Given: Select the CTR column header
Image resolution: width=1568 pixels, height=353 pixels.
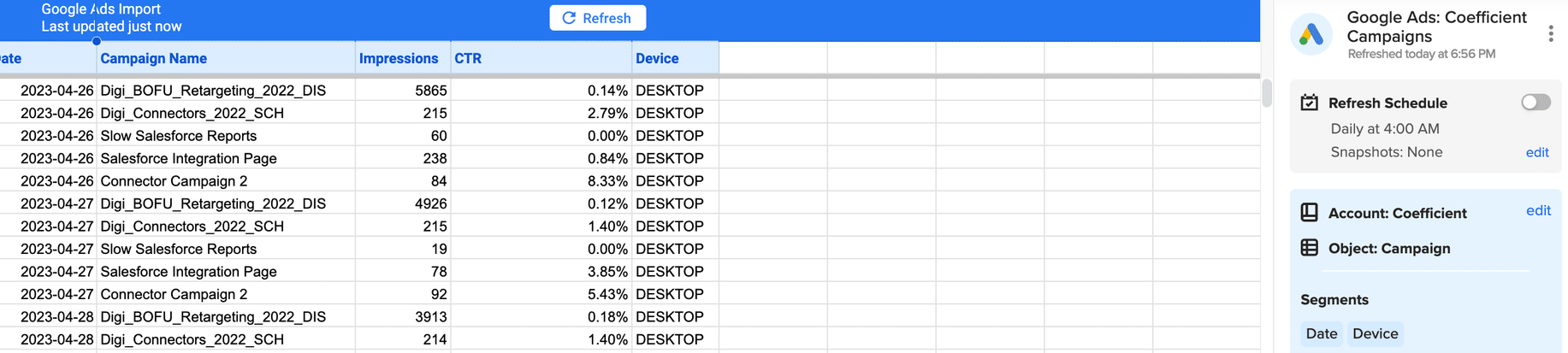Looking at the screenshot, I should point(468,58).
